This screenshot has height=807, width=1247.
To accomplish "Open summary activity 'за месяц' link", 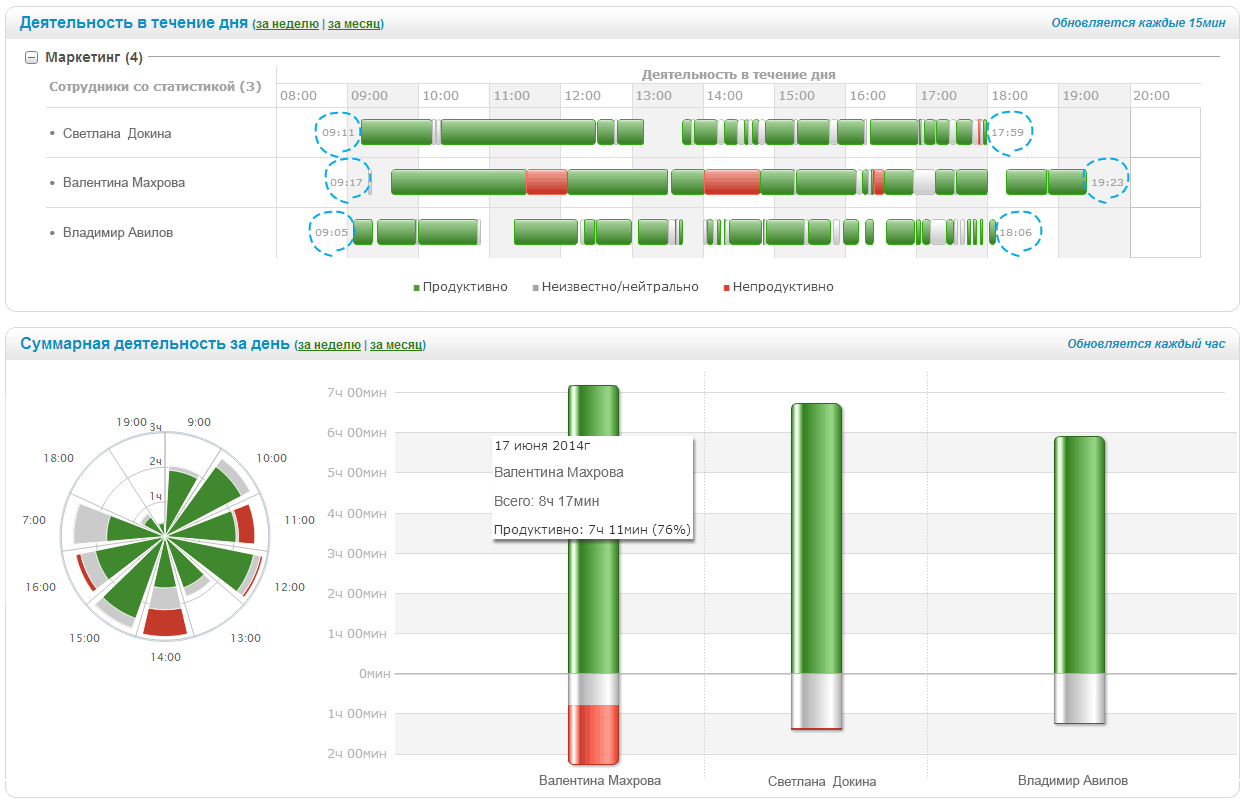I will [x=396, y=345].
